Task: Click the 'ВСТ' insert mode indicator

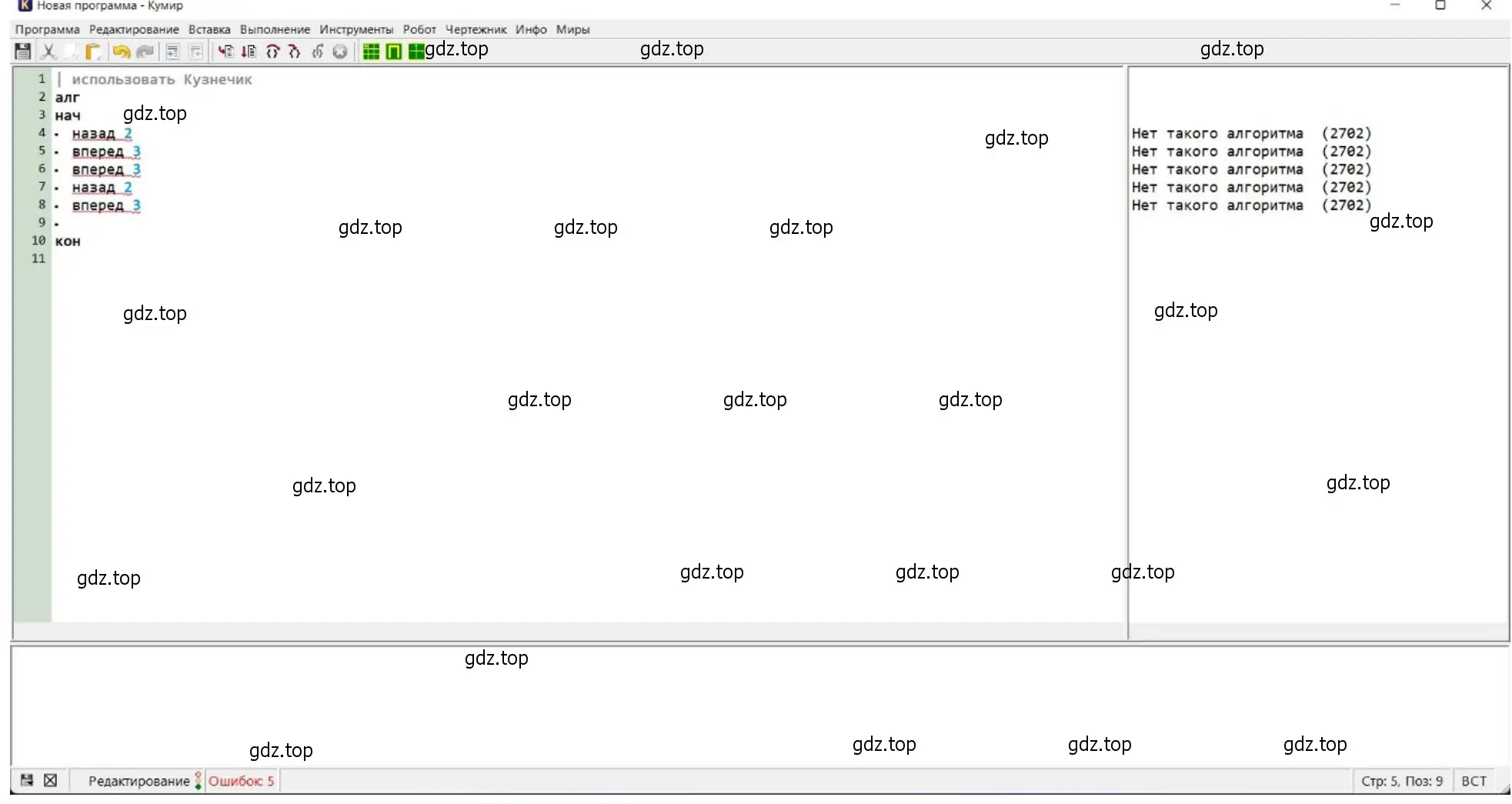Action: tap(1474, 781)
